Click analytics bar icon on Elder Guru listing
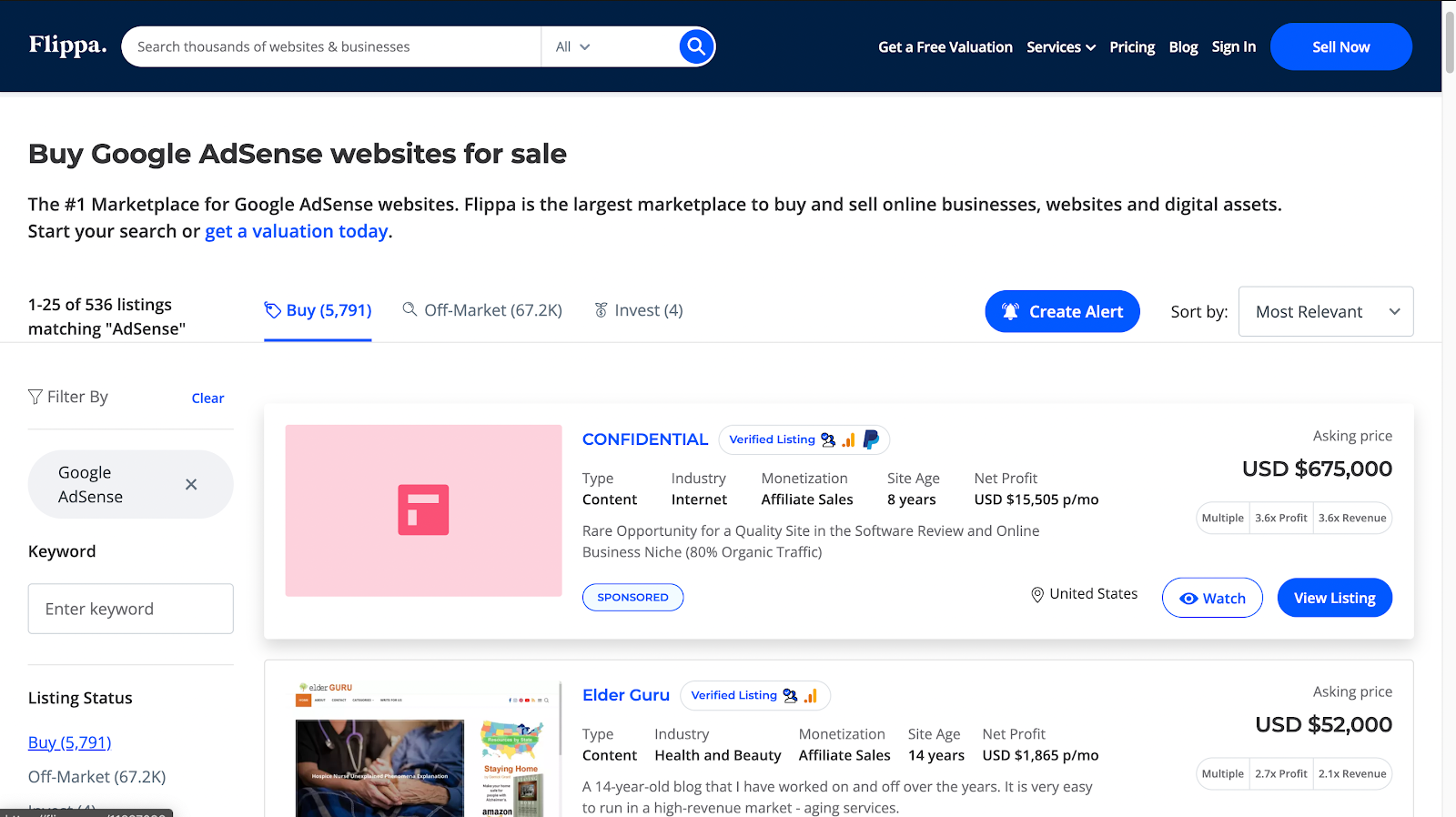This screenshot has height=817, width=1456. (810, 695)
